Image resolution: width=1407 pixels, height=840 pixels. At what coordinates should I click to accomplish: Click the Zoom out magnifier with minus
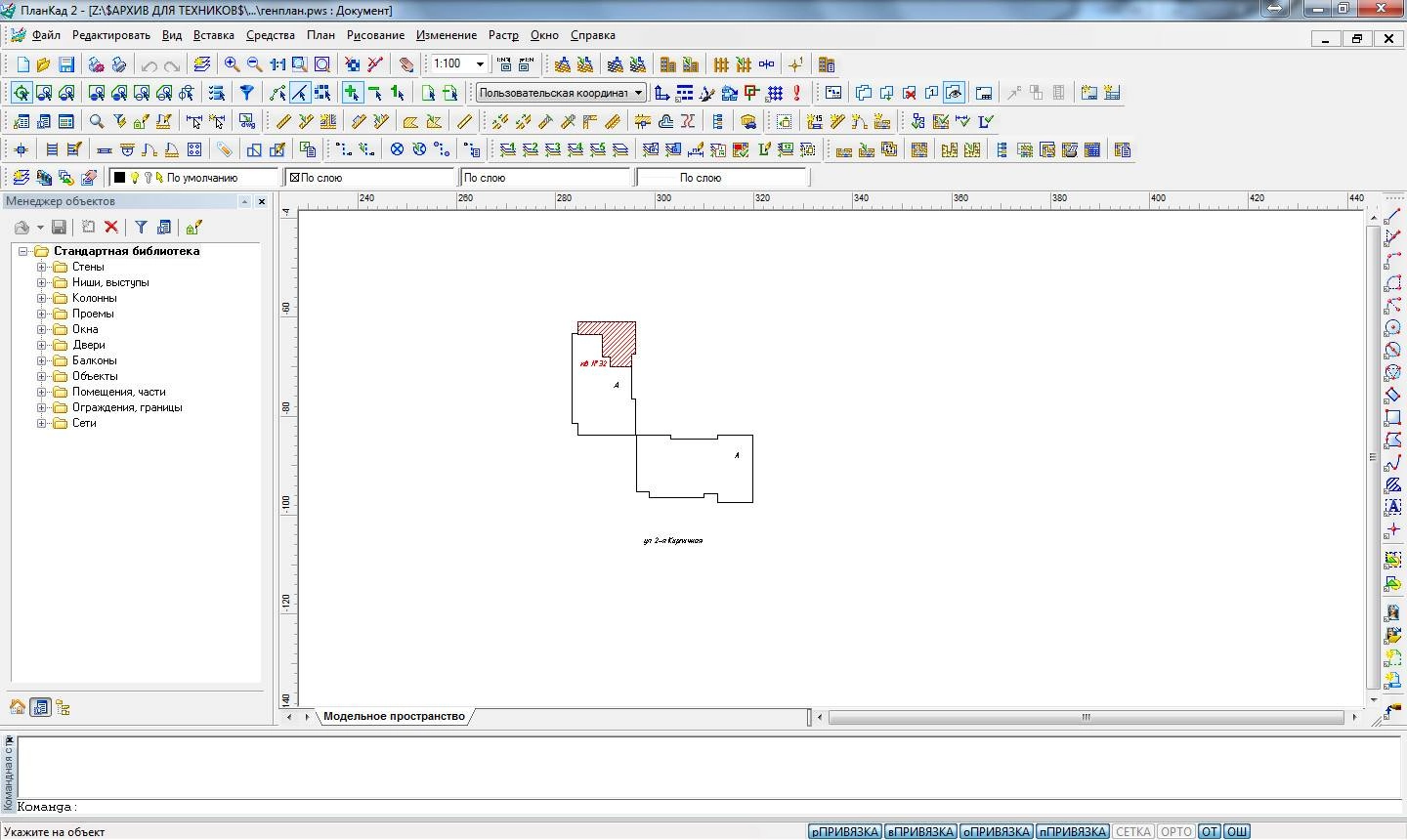(x=254, y=64)
